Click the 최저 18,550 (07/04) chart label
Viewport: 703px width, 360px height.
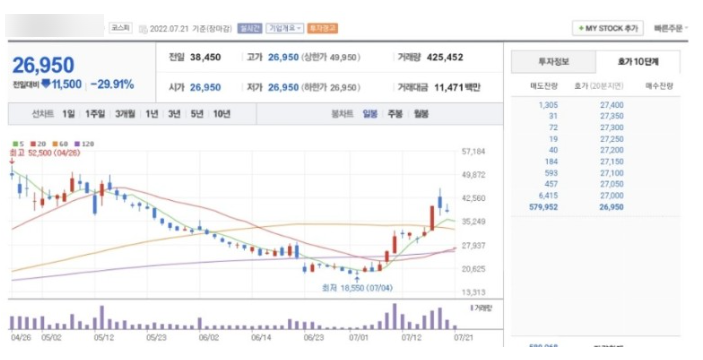(x=357, y=288)
